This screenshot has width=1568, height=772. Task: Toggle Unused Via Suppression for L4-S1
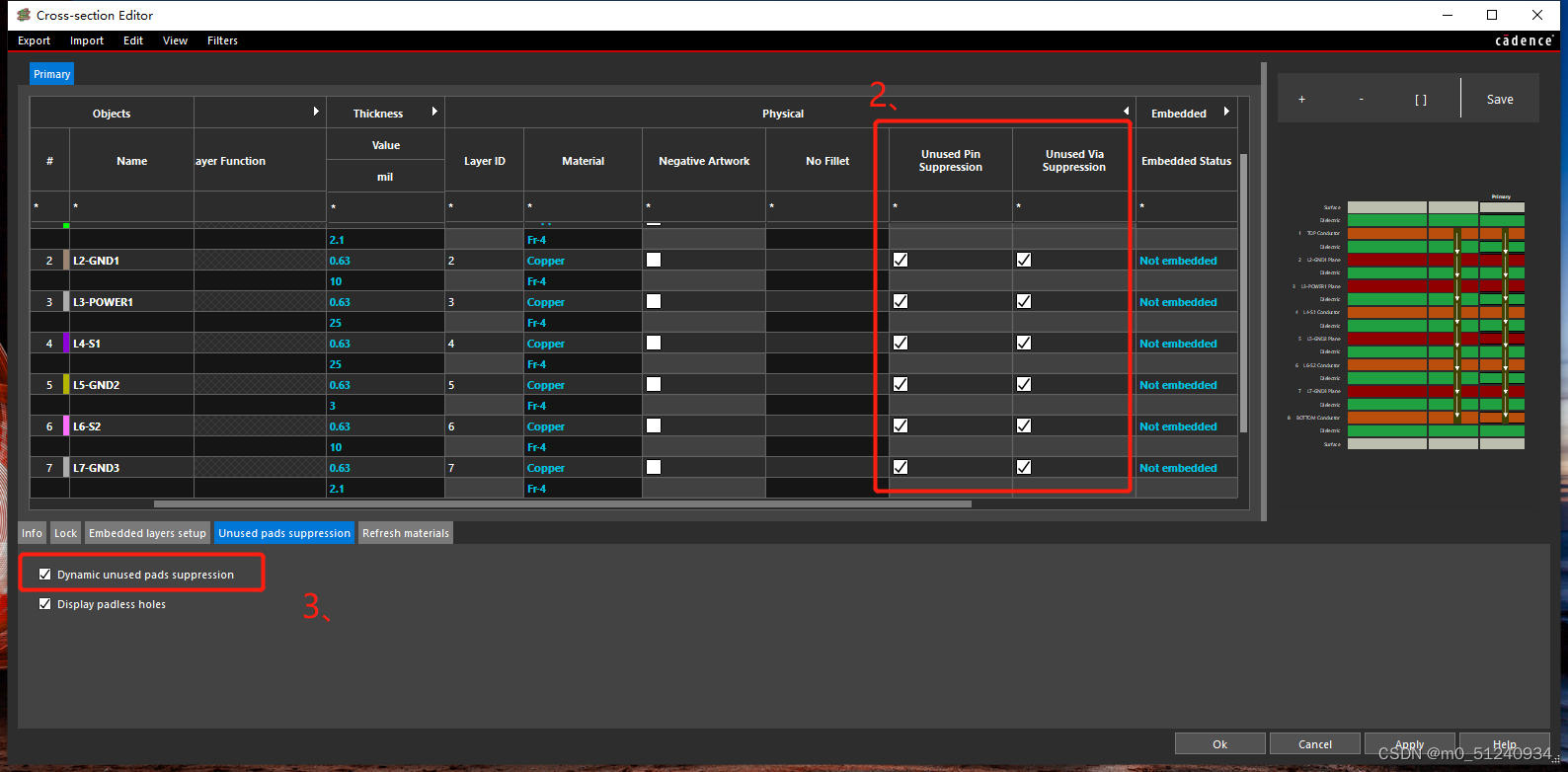[1024, 343]
